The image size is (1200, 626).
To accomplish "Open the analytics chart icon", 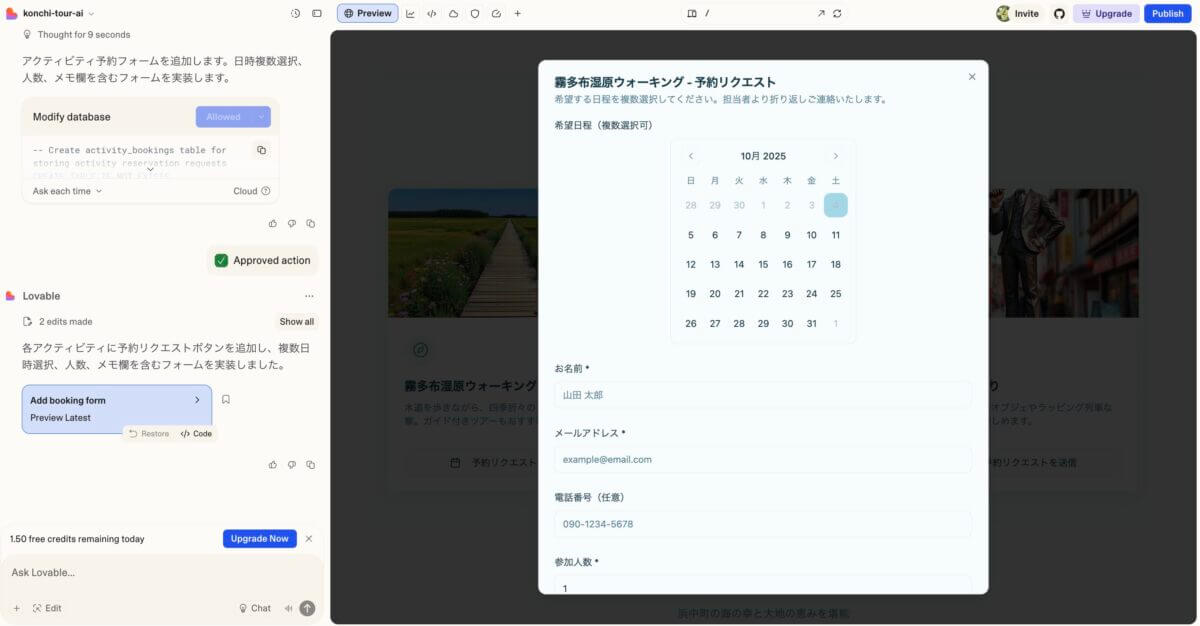I will click(x=410, y=14).
